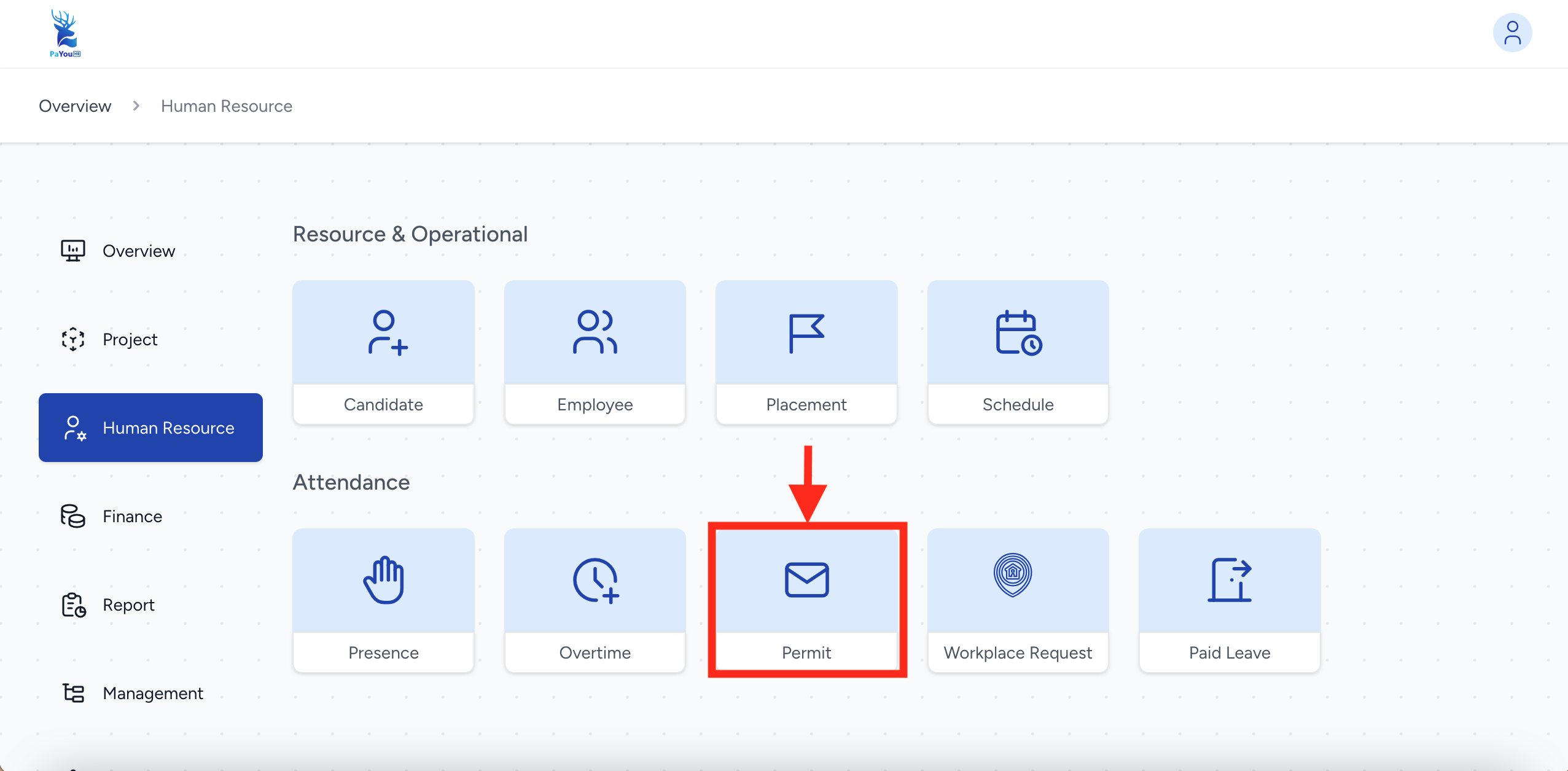Click the Overview breadcrumb link
Screen dimensions: 1568x771
[x=75, y=106]
